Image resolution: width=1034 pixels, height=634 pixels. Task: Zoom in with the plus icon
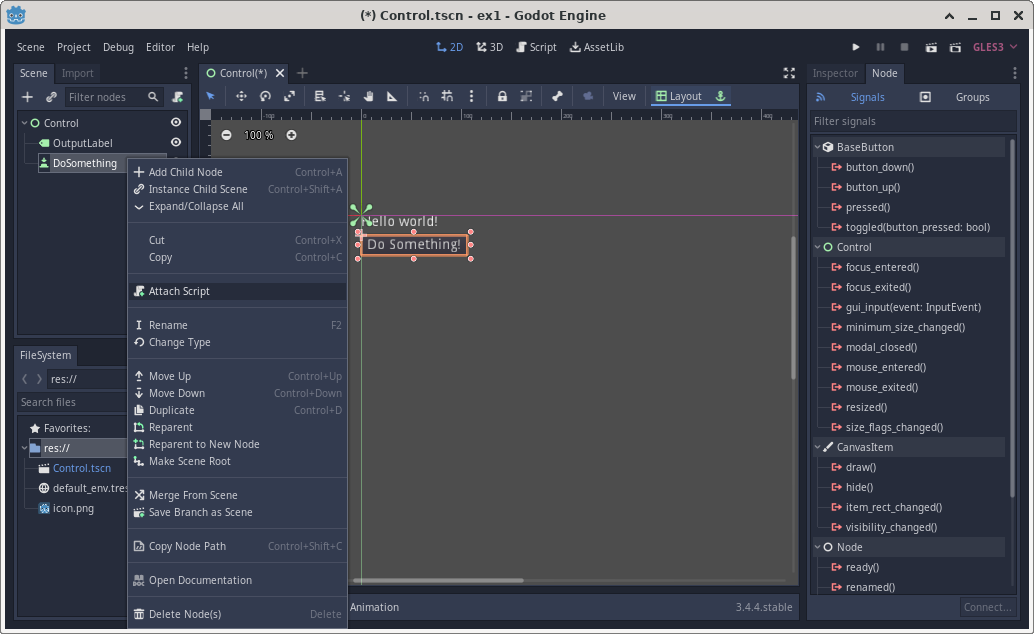pyautogui.click(x=291, y=135)
